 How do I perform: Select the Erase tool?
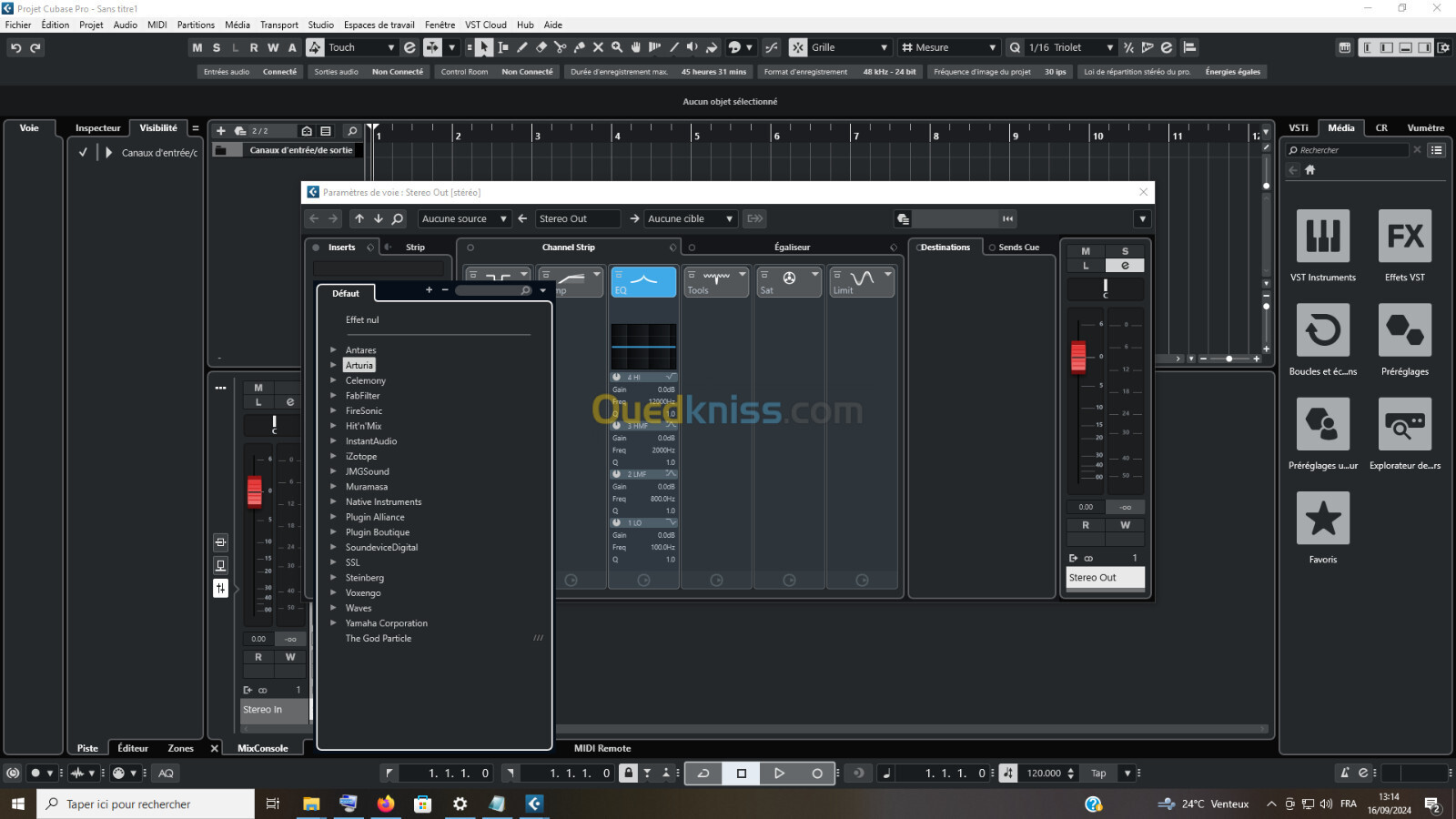(541, 47)
